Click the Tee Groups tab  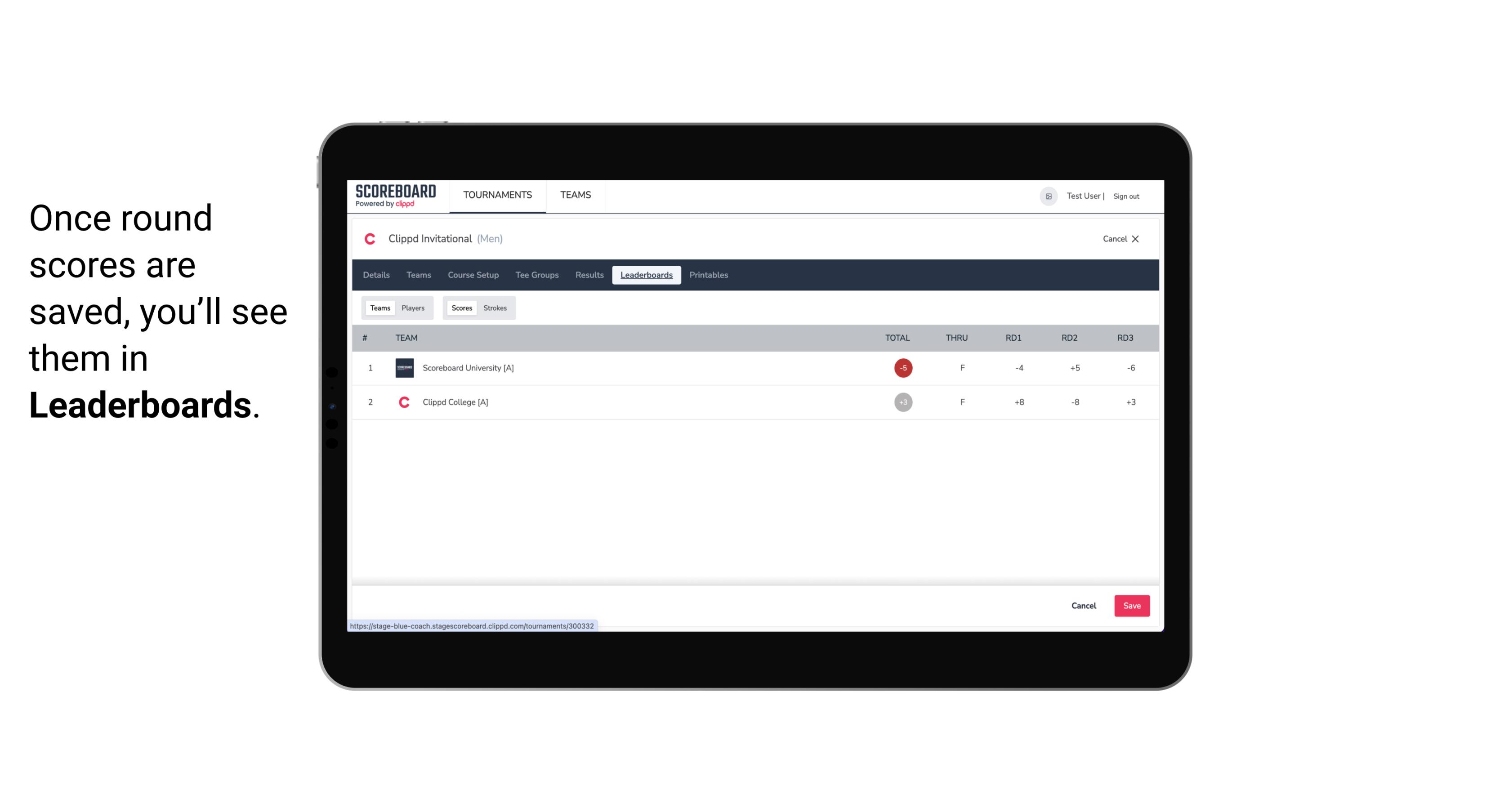tap(536, 275)
